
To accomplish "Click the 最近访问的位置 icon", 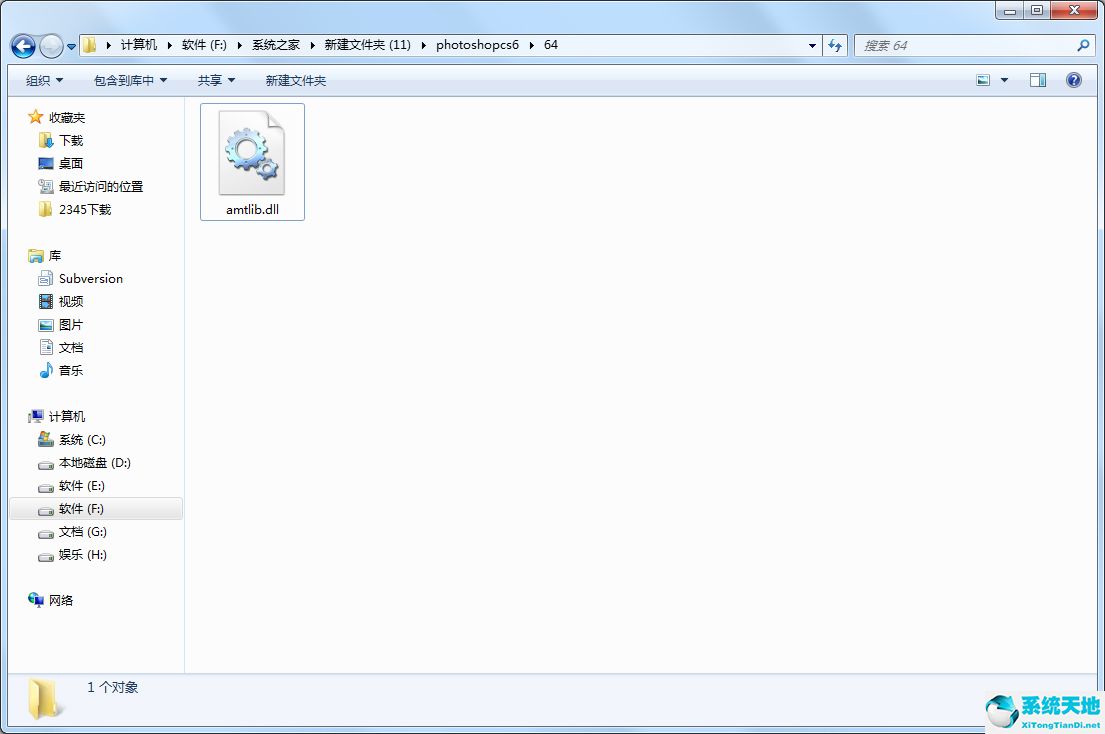I will (46, 187).
